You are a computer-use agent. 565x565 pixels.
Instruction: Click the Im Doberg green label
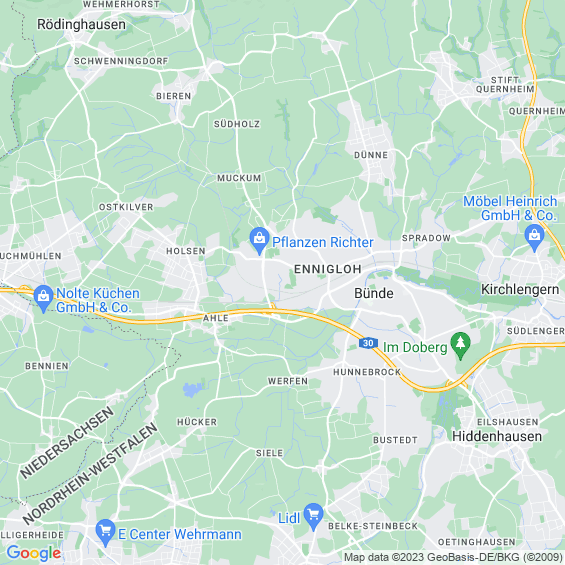pos(415,347)
